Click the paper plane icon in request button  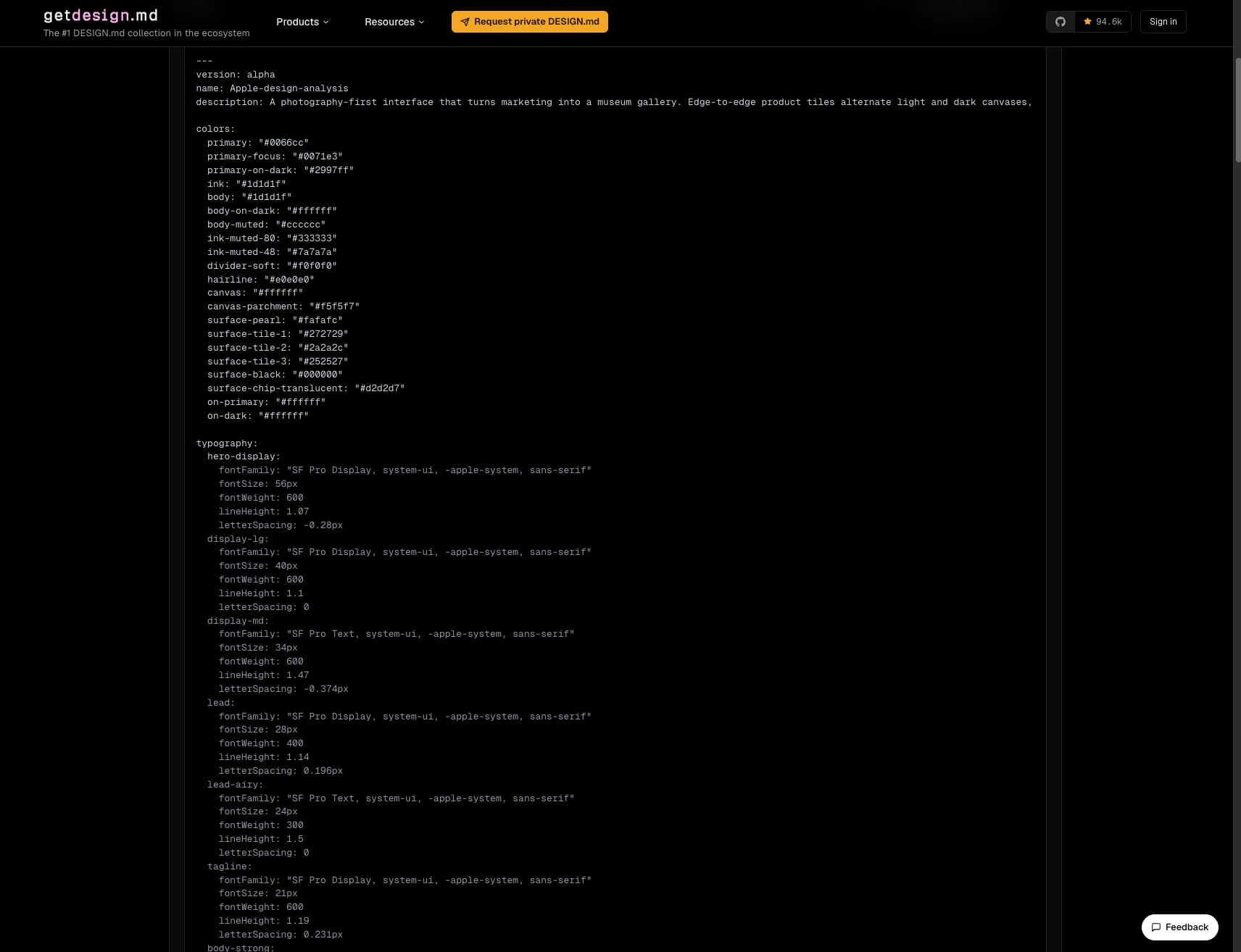tap(465, 22)
